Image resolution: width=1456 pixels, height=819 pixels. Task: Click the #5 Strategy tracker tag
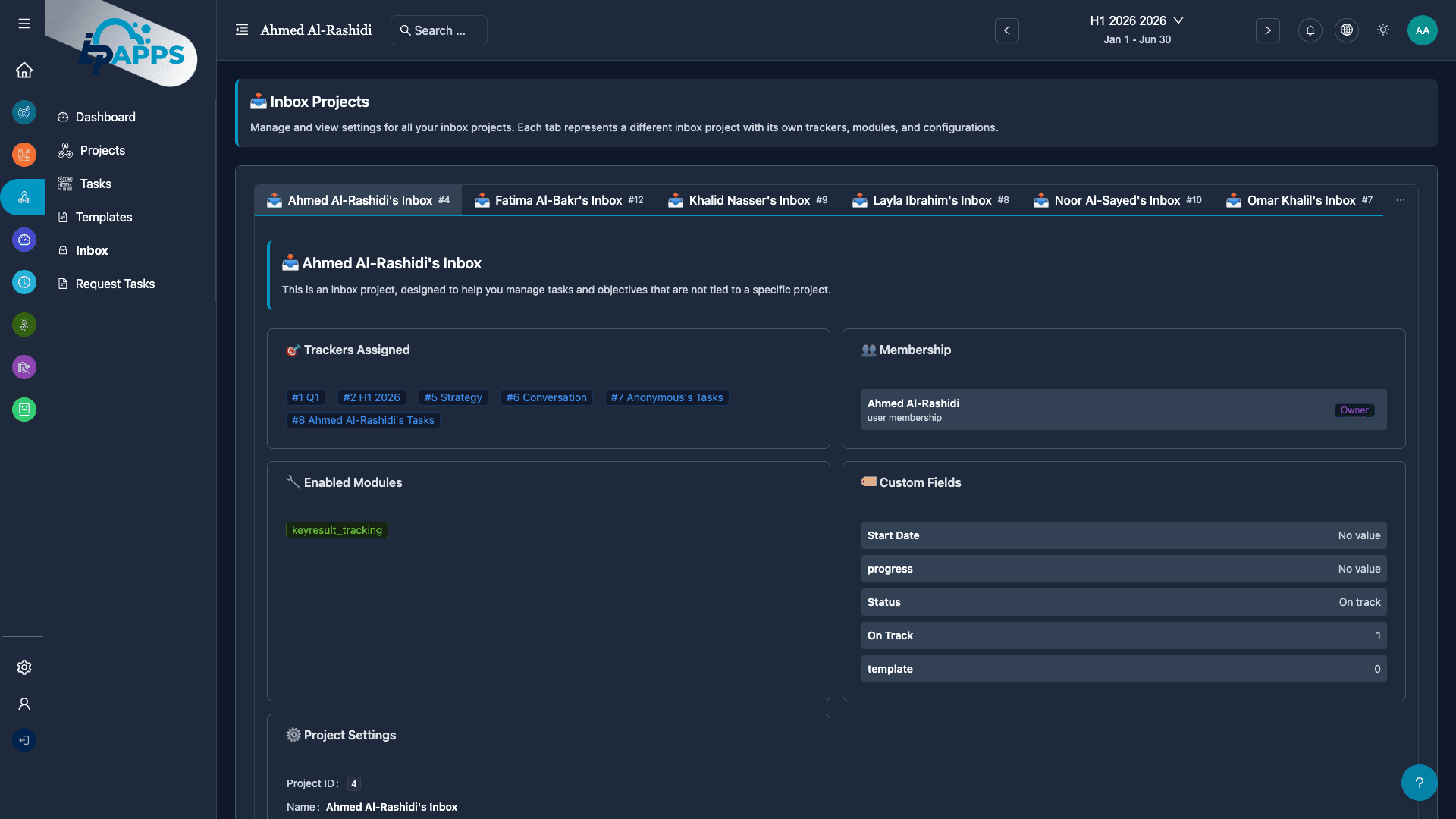point(453,397)
